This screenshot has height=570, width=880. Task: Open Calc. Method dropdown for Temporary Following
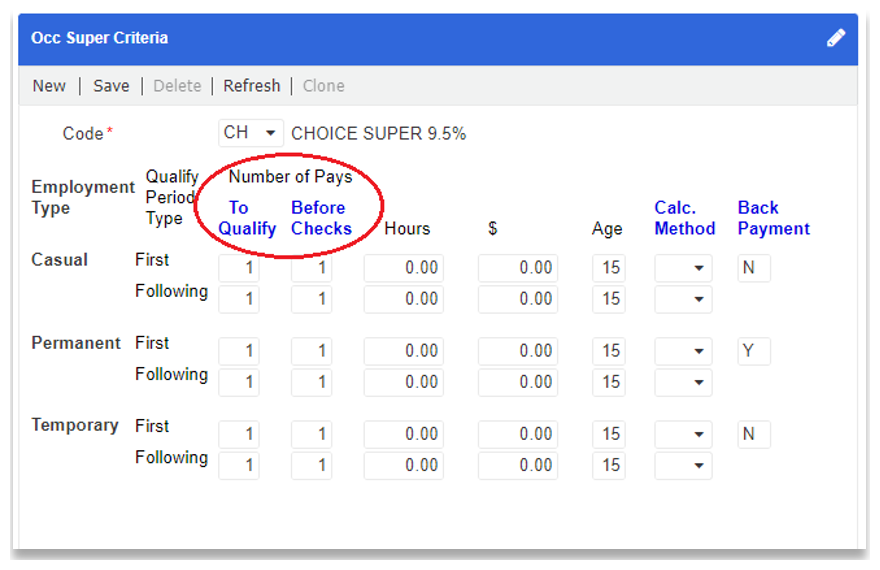coord(683,465)
